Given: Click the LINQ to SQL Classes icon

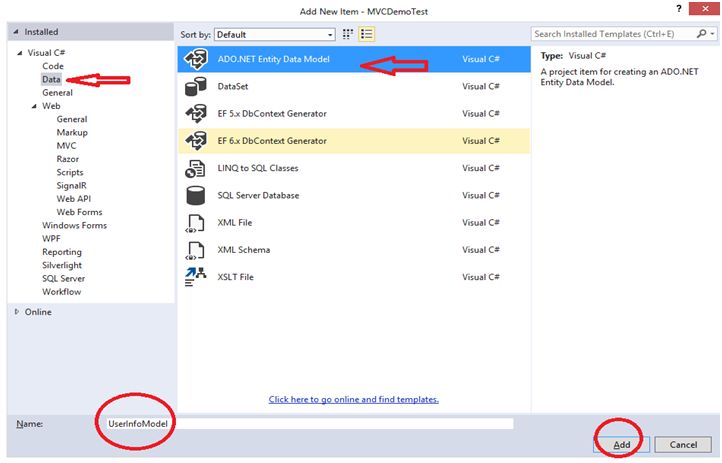Looking at the screenshot, I should tap(196, 168).
